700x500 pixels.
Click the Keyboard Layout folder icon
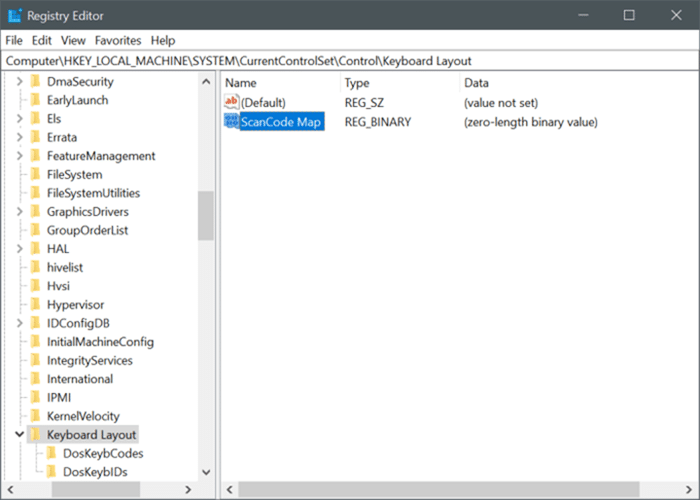[x=35, y=435]
